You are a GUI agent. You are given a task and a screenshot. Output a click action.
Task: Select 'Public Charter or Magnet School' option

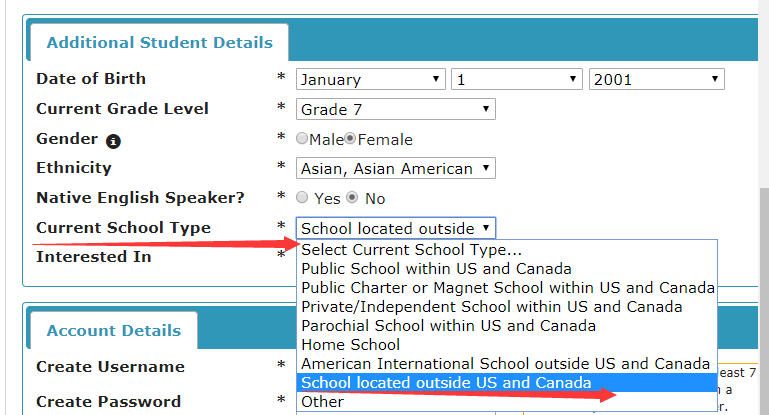pos(507,287)
